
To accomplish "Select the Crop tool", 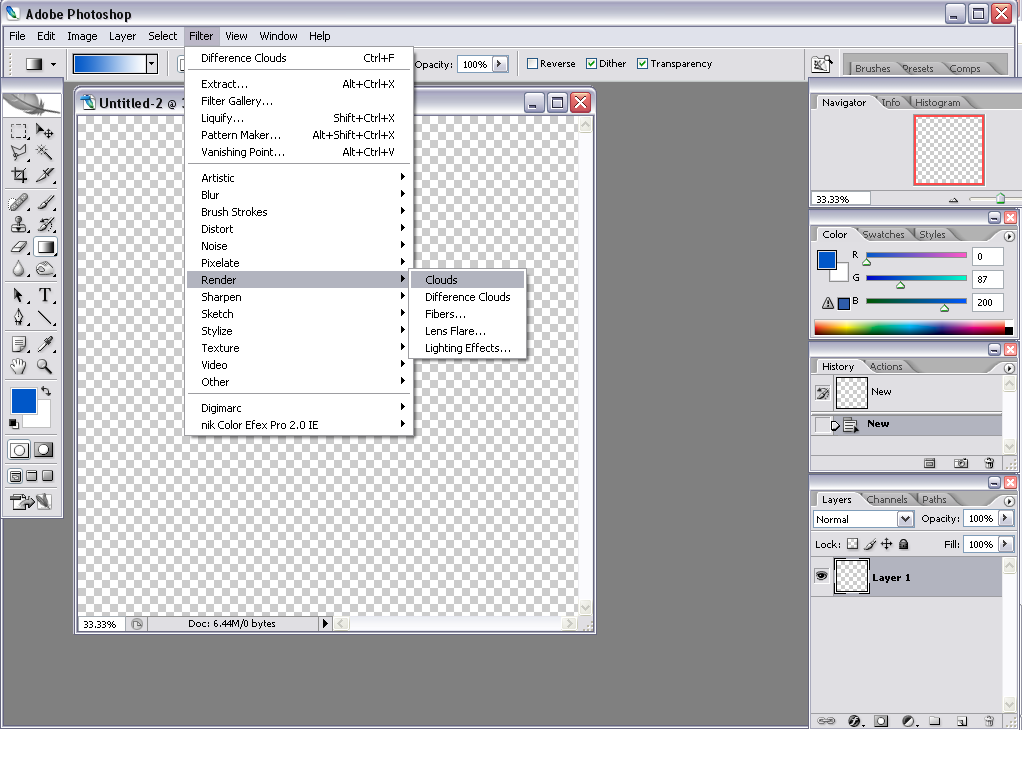I will tap(19, 175).
